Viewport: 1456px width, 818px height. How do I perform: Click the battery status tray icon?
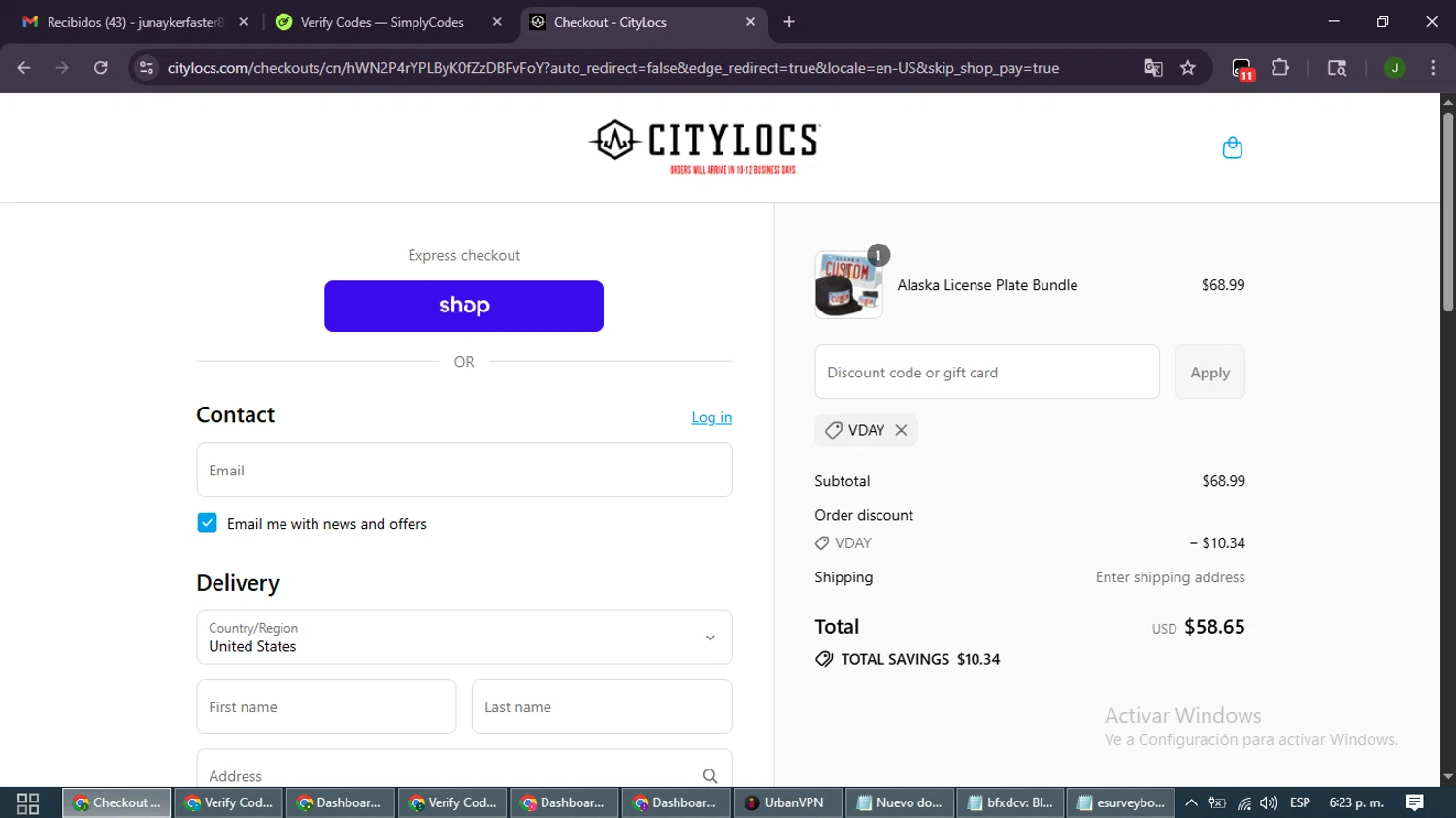[x=1217, y=802]
